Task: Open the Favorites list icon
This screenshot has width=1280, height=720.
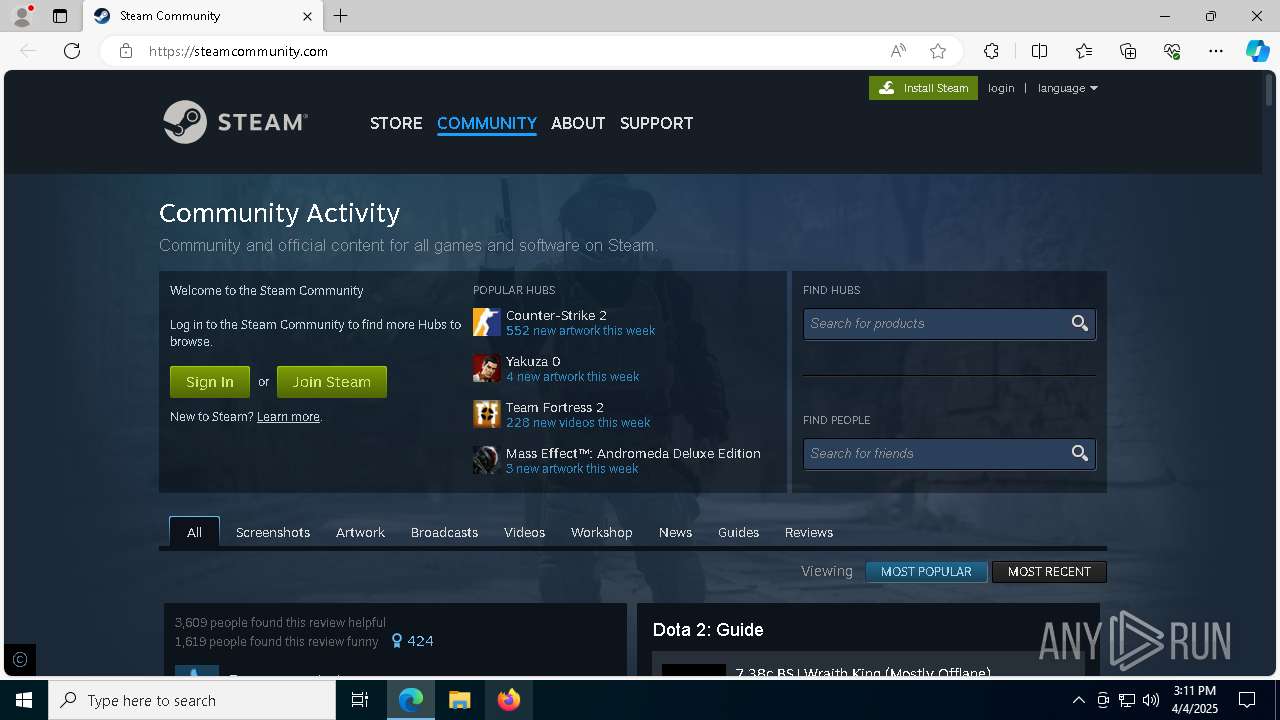Action: point(1084,51)
